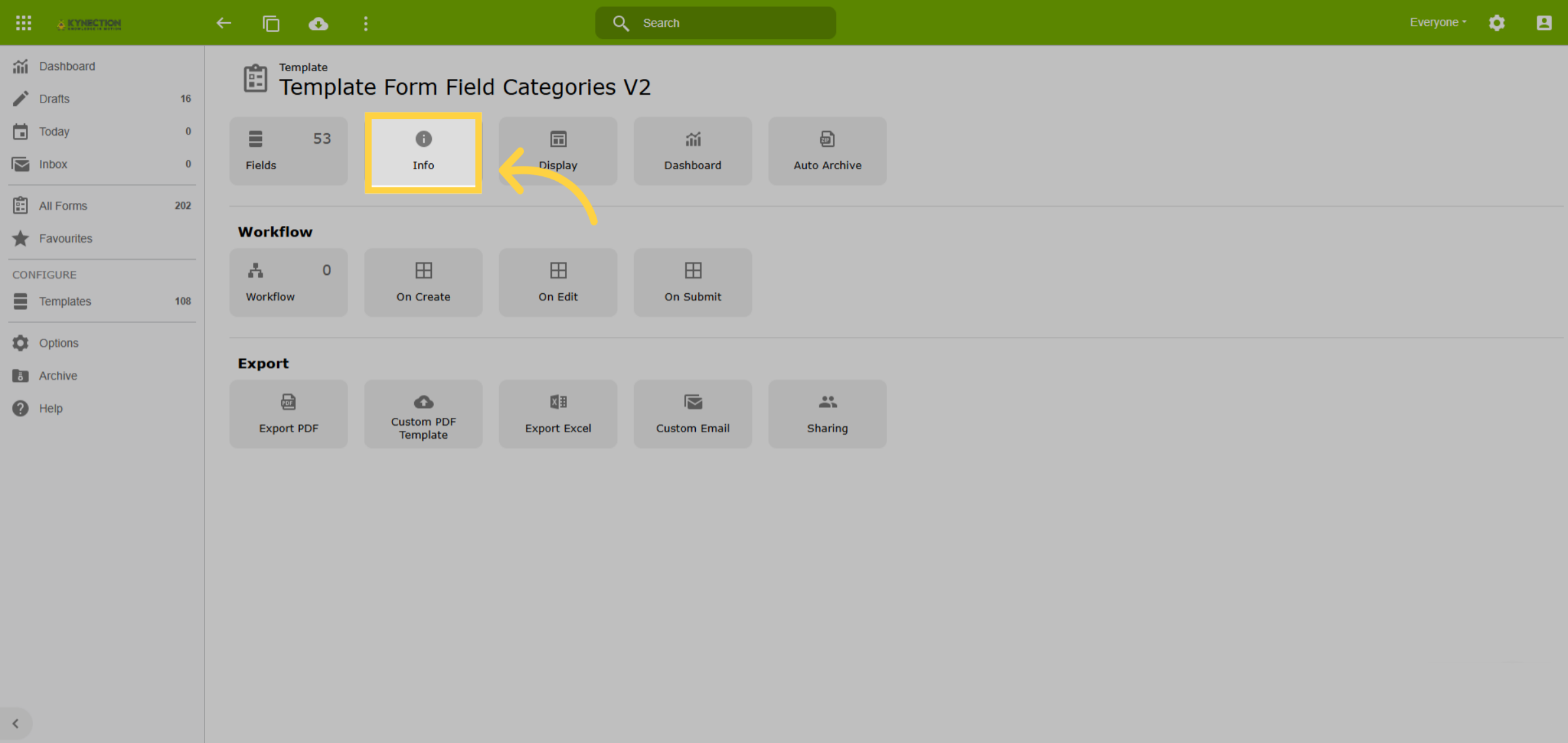Expand the Everyone dropdown
Viewport: 1568px width, 743px height.
coord(1438,22)
